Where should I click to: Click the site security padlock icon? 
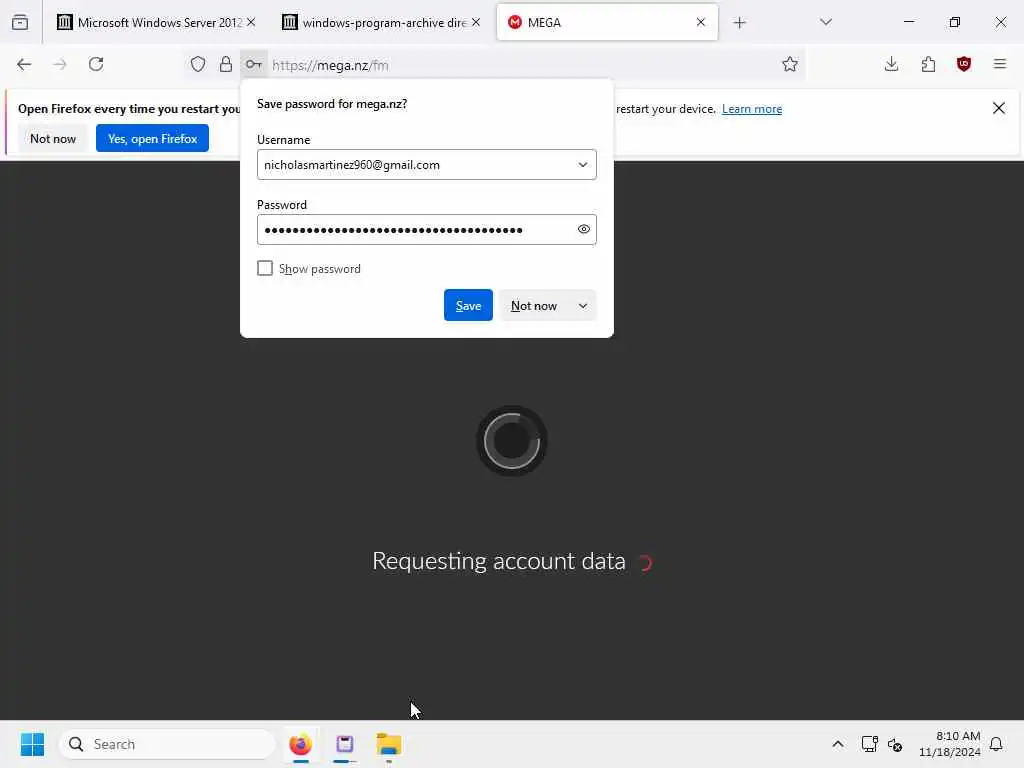coord(225,64)
